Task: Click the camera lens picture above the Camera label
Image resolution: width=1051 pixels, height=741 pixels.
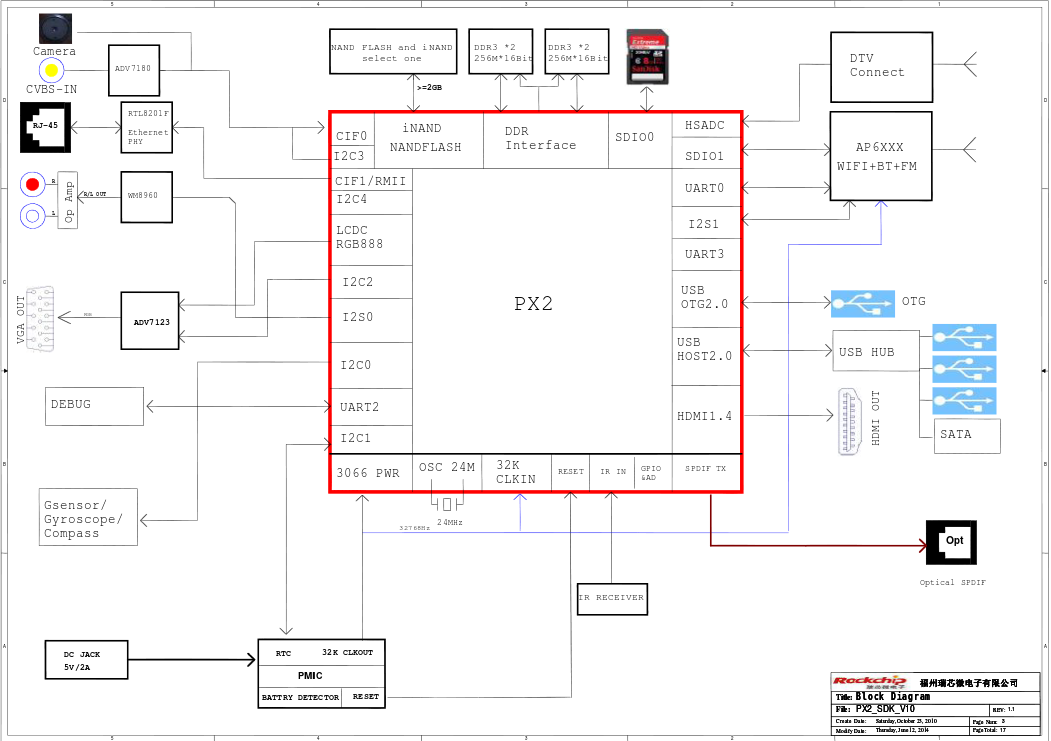Action: [55, 29]
